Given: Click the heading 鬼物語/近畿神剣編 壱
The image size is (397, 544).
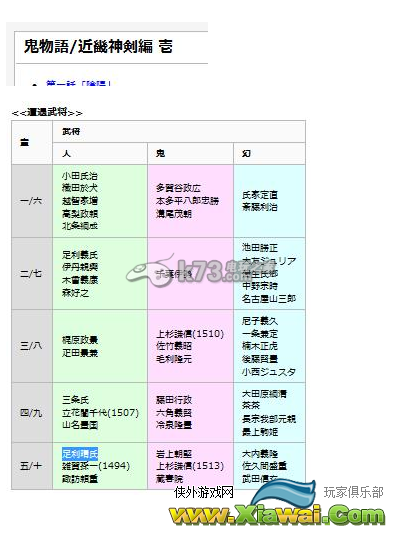Looking at the screenshot, I should tap(98, 46).
